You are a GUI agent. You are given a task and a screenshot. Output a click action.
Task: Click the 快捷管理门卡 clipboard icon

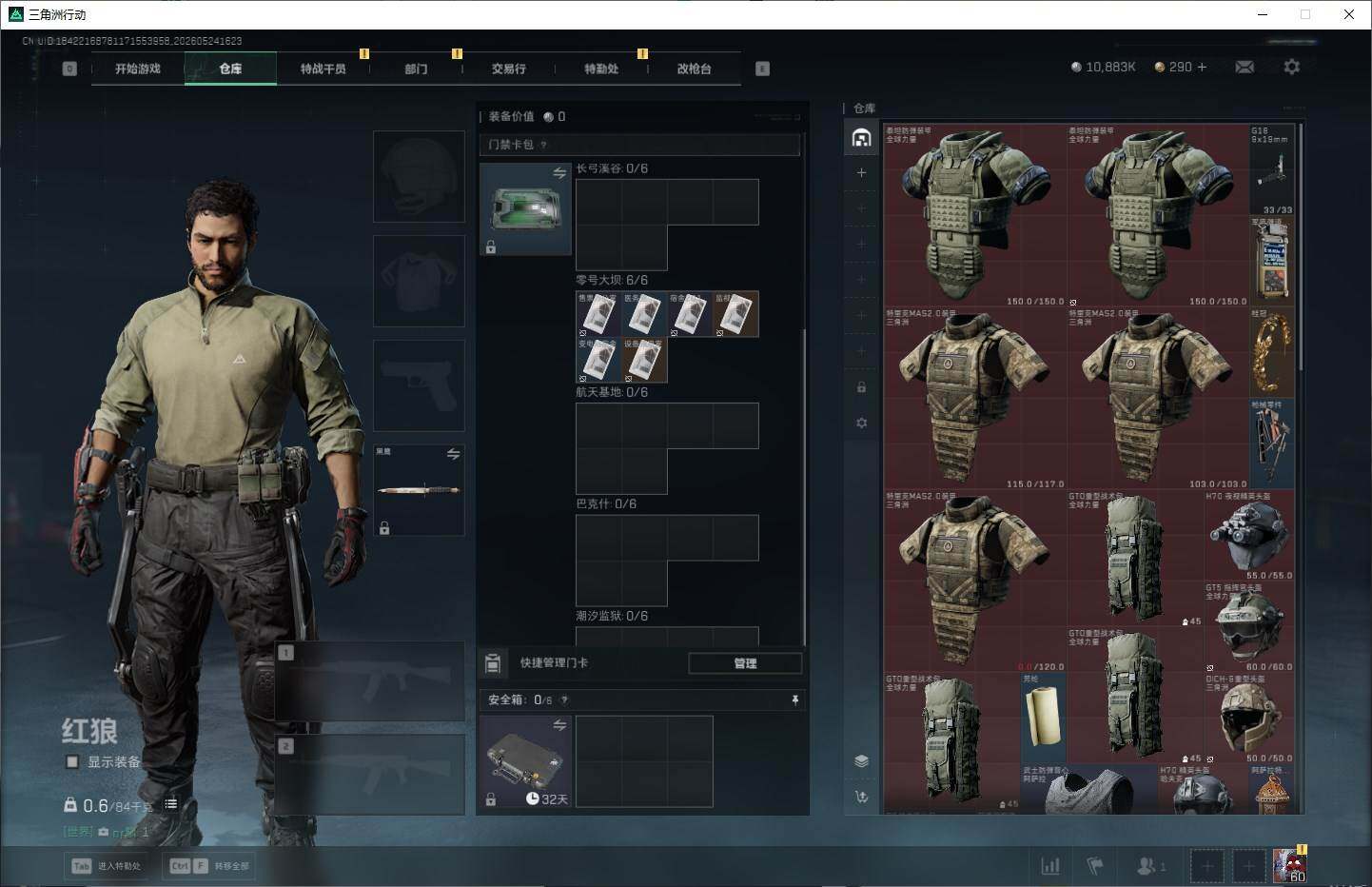point(493,662)
